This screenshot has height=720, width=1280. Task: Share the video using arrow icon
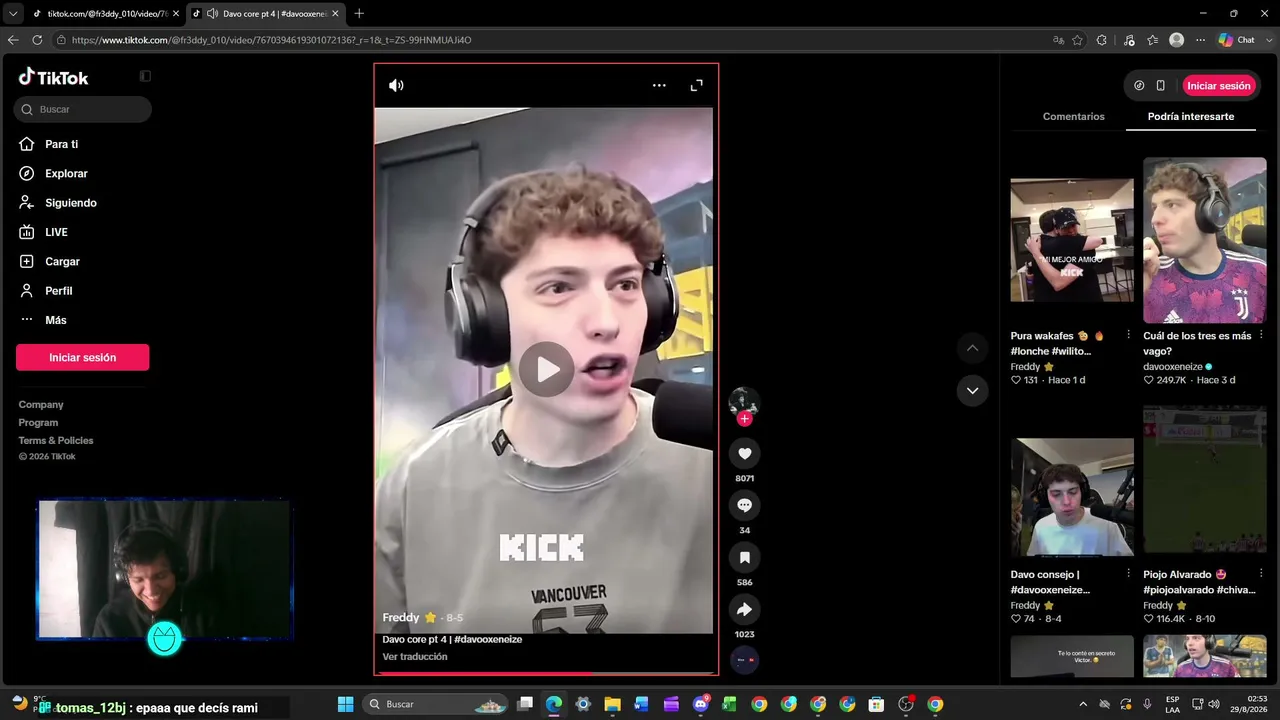click(744, 609)
